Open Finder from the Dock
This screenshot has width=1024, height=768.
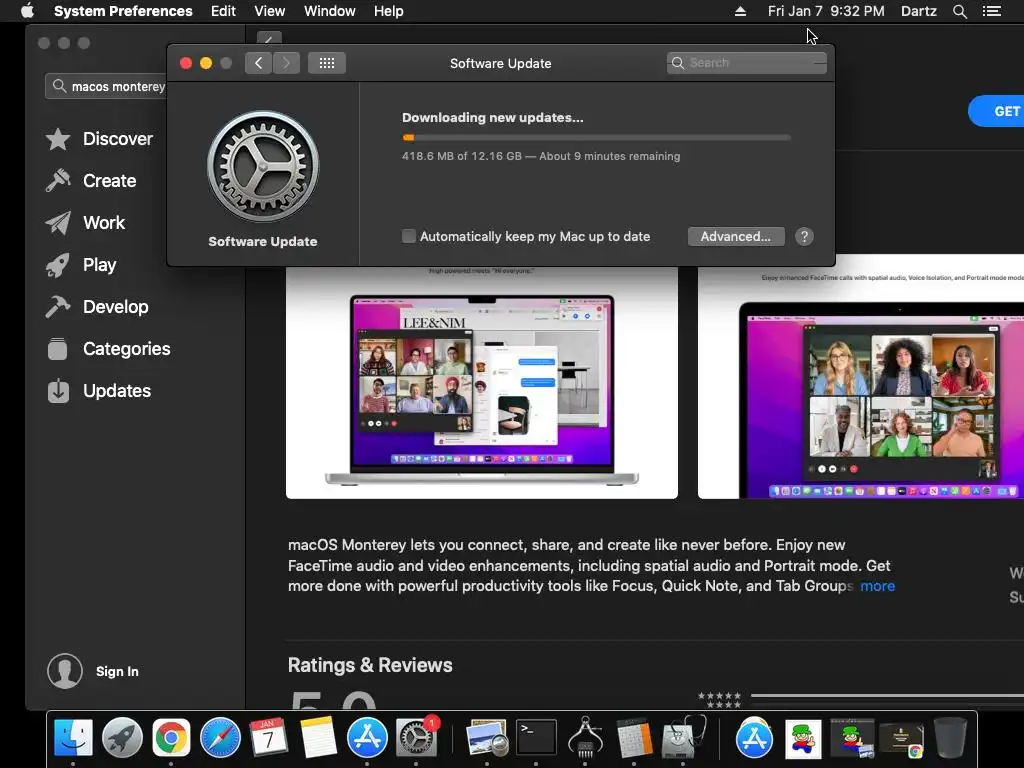[73, 738]
